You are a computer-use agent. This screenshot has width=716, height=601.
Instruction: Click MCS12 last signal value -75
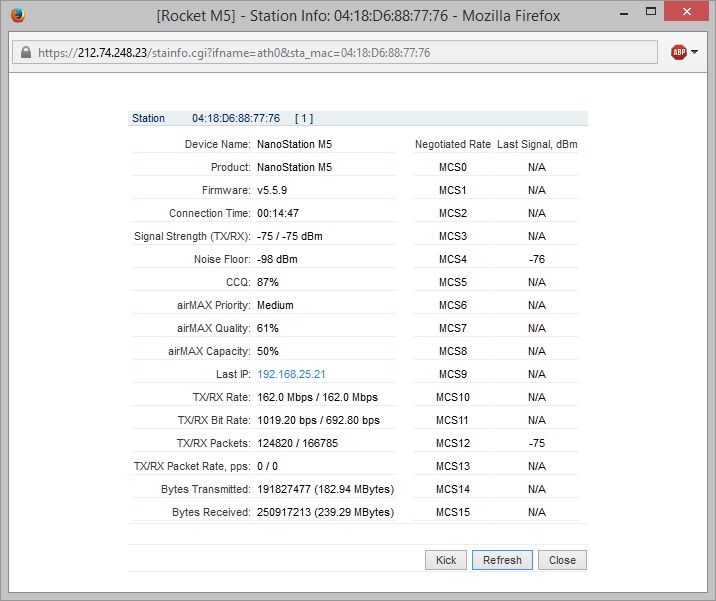pyautogui.click(x=537, y=443)
